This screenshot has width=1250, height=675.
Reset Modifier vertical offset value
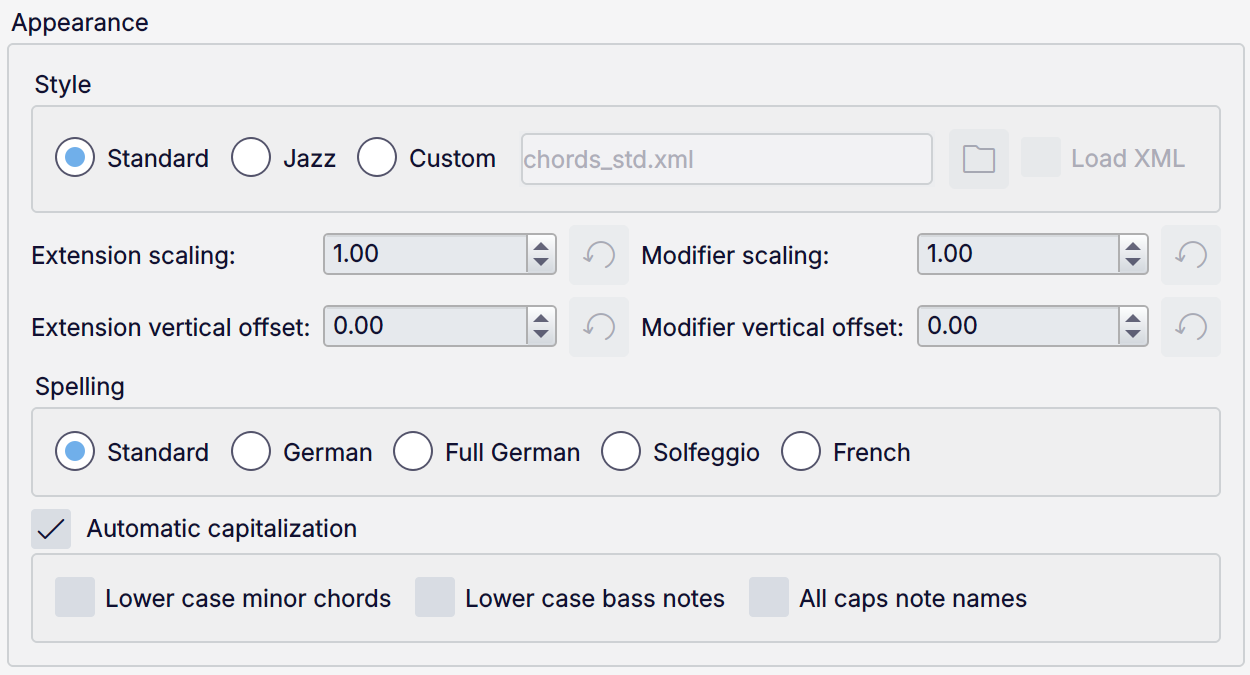pos(1191,327)
